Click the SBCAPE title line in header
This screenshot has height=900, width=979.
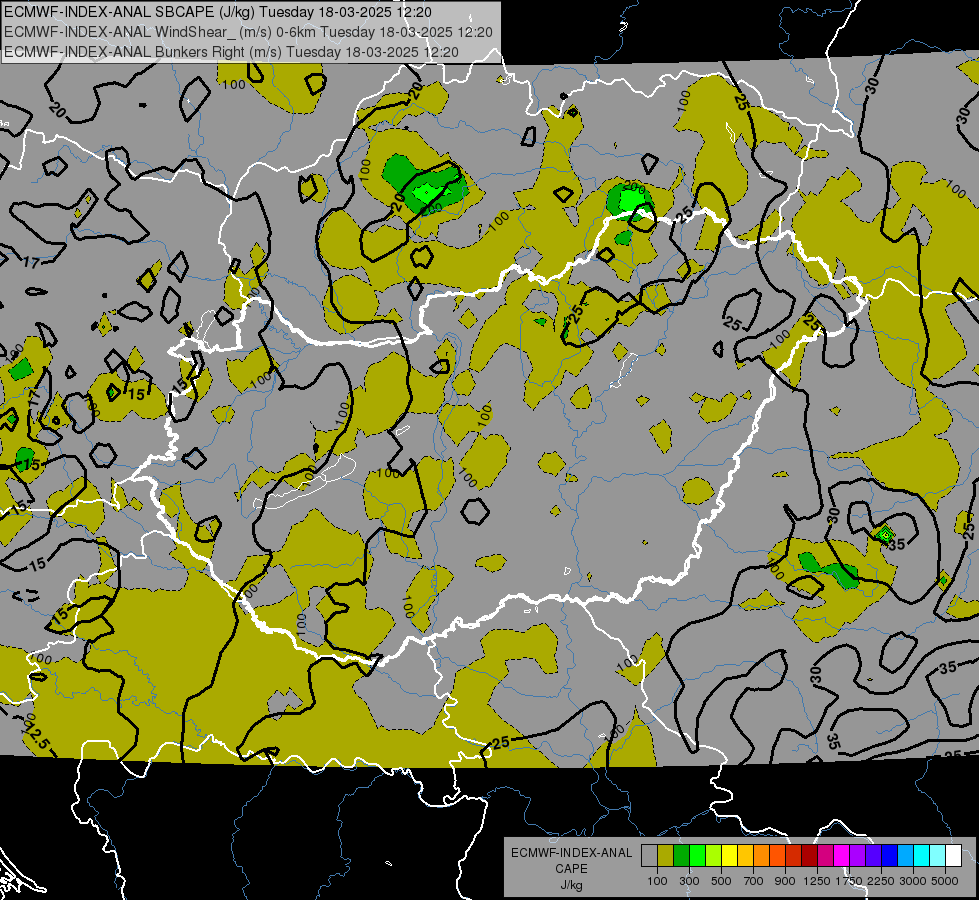coord(218,12)
